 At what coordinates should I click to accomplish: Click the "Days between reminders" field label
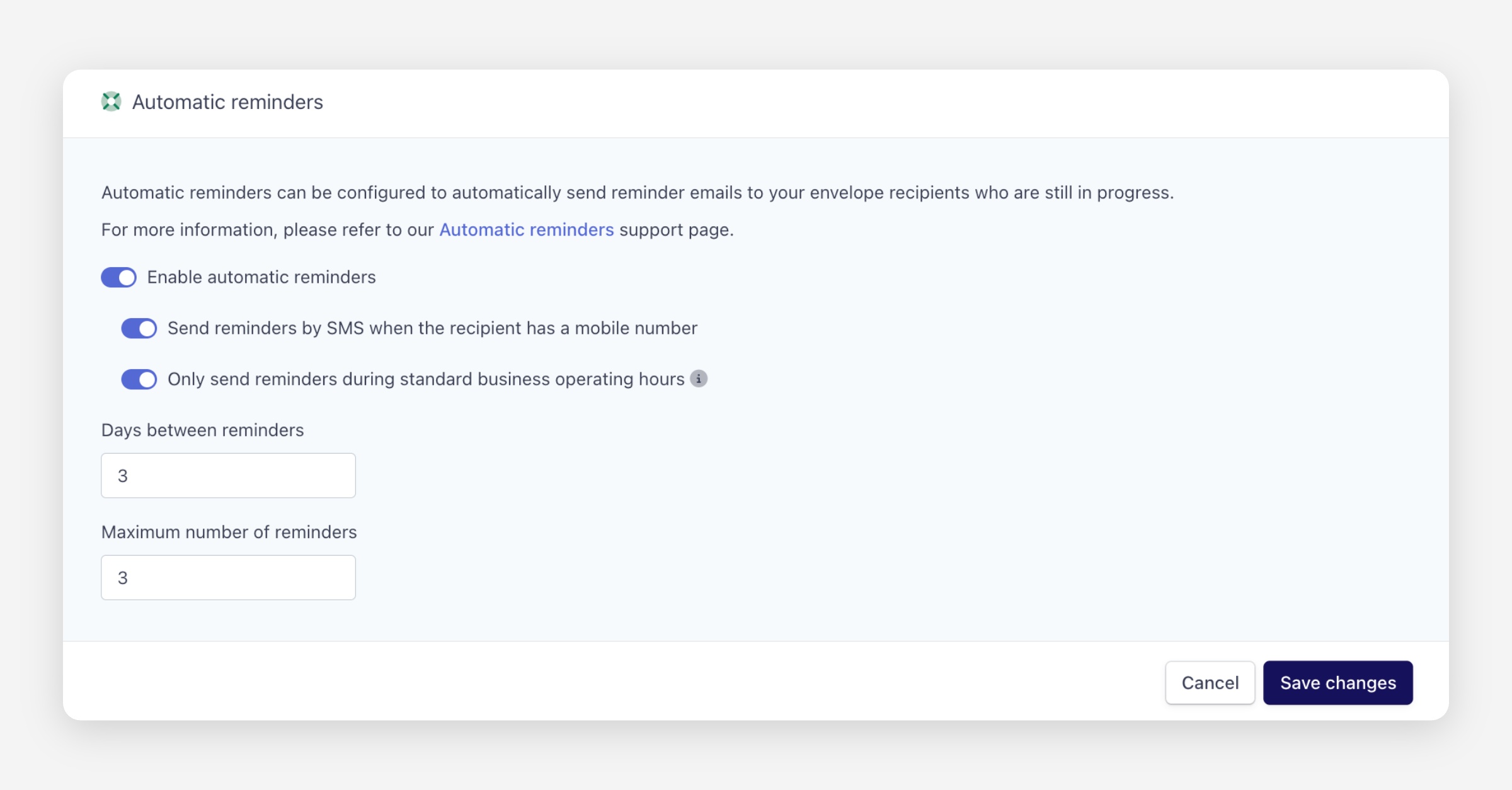pos(202,430)
